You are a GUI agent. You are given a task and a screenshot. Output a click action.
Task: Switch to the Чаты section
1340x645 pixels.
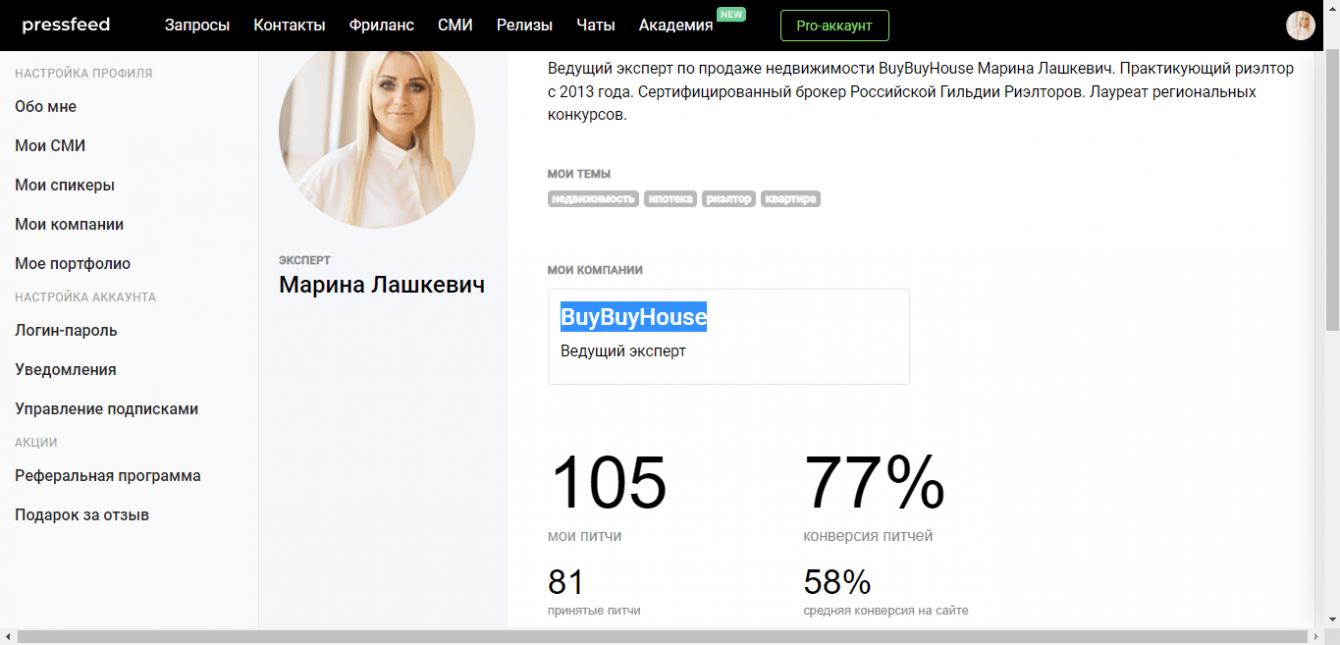coord(596,25)
